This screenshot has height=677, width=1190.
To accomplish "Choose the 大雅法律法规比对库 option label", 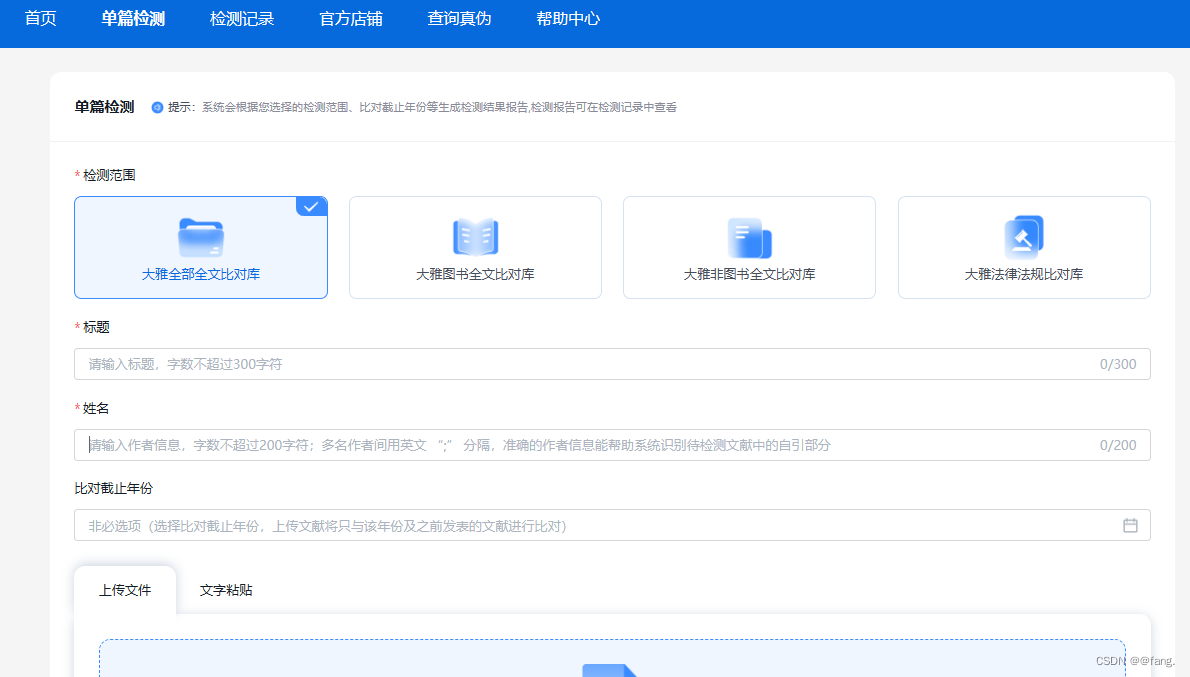I will [1024, 274].
